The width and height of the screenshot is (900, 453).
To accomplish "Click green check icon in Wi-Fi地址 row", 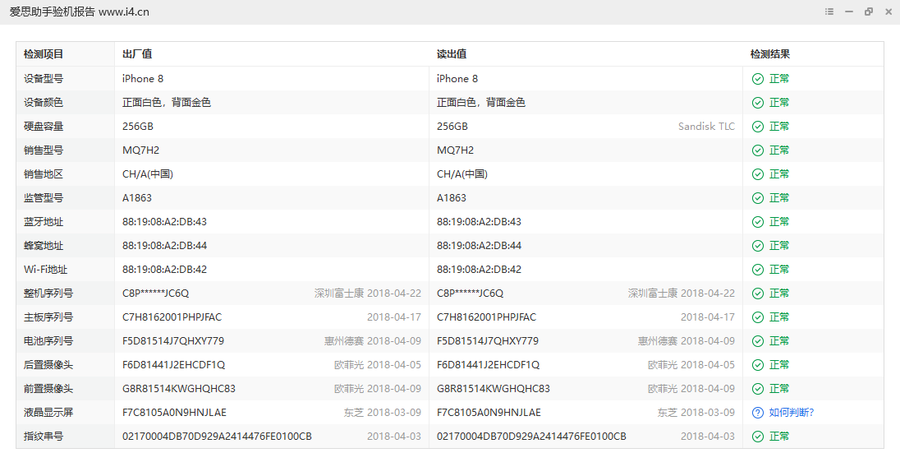I will 758,269.
